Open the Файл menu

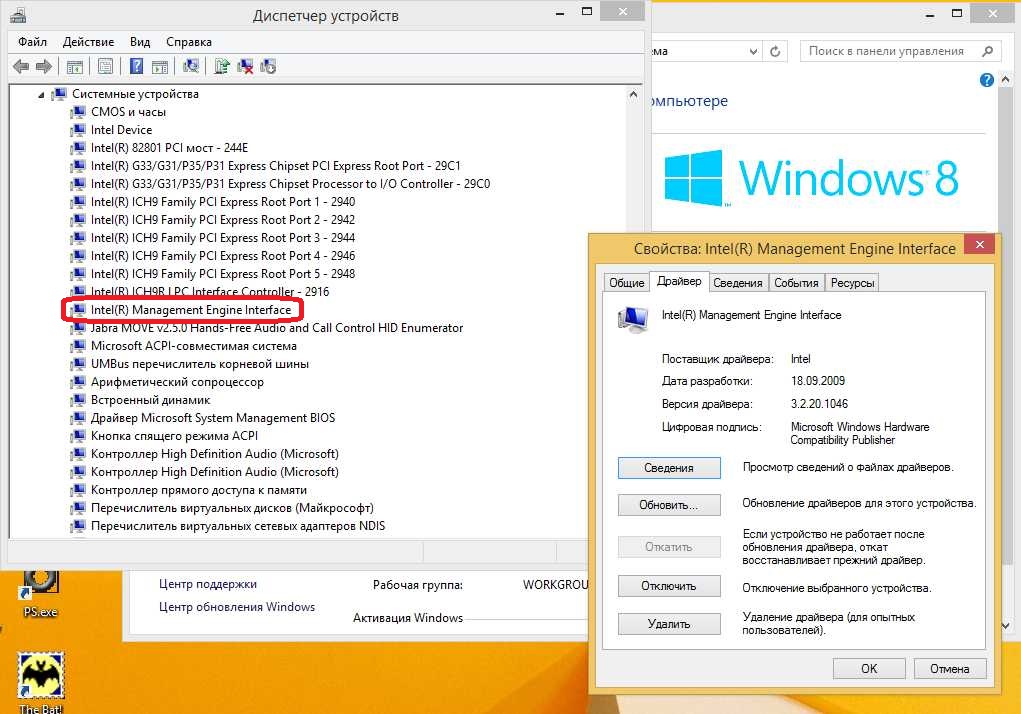coord(33,42)
